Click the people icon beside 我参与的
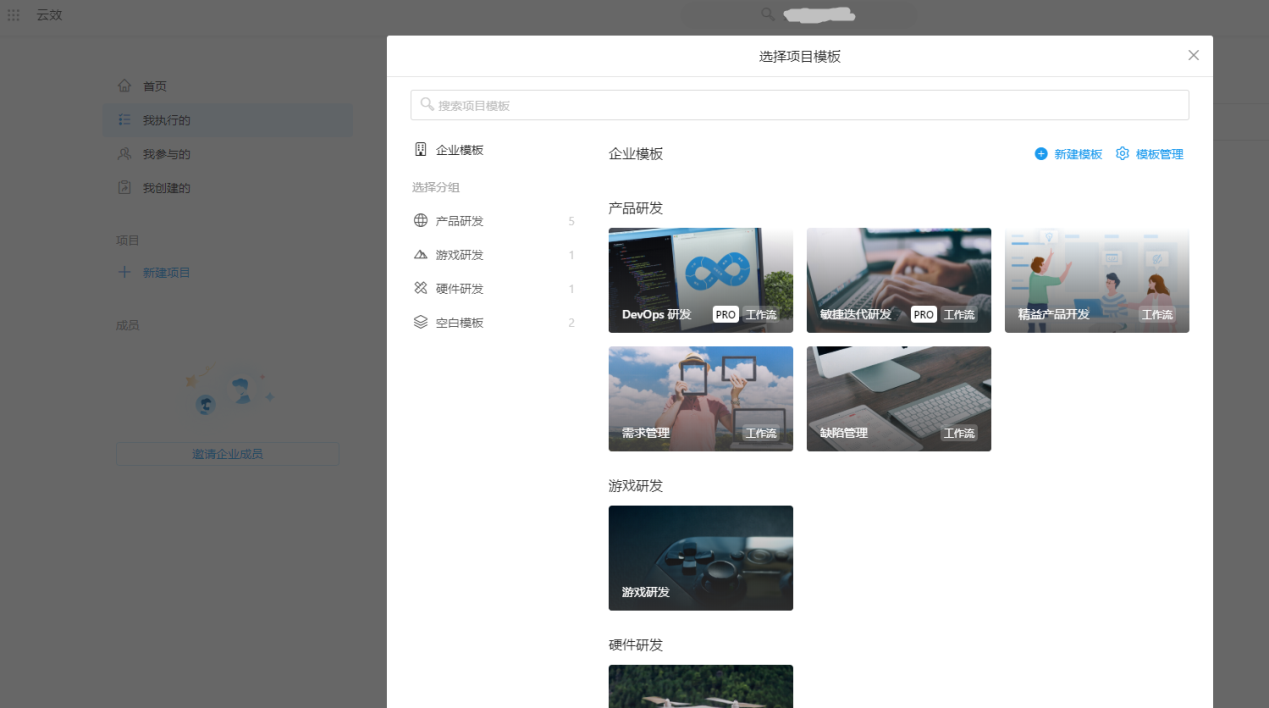 pos(124,154)
